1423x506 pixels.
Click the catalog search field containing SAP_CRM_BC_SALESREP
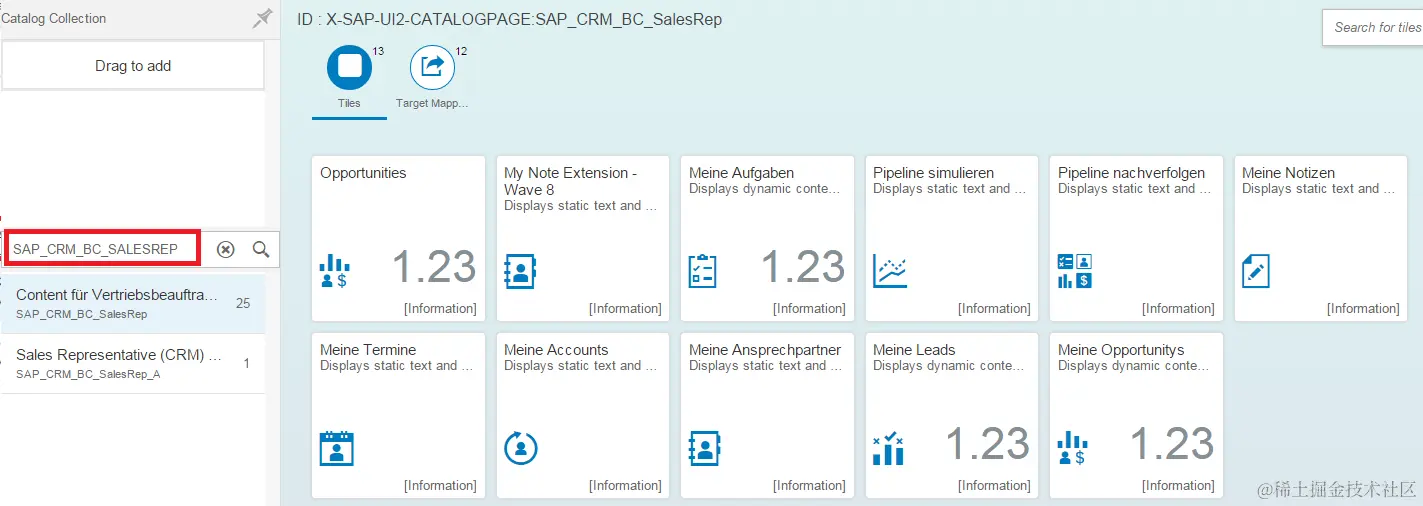104,249
